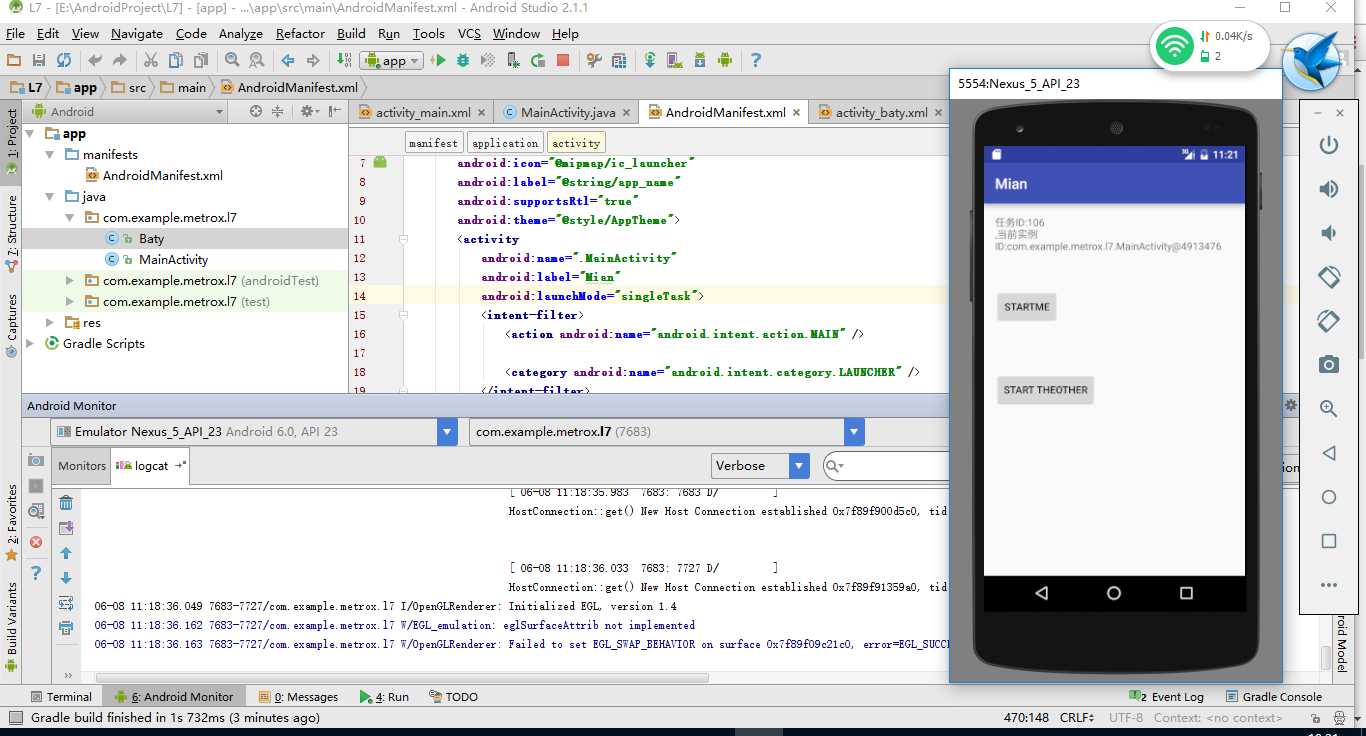Click the red terminate application icon in Android Monitor
Viewport: 1366px width, 736px height.
pyautogui.click(x=36, y=542)
